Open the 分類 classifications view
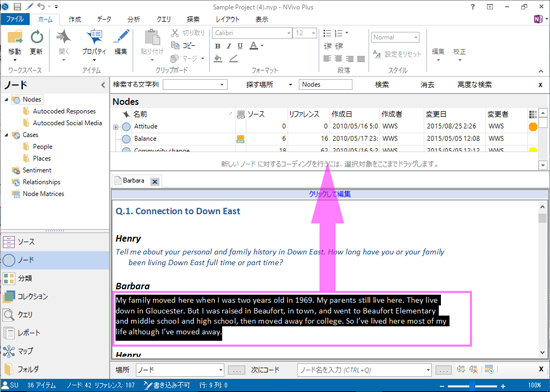550x392 pixels. point(55,278)
